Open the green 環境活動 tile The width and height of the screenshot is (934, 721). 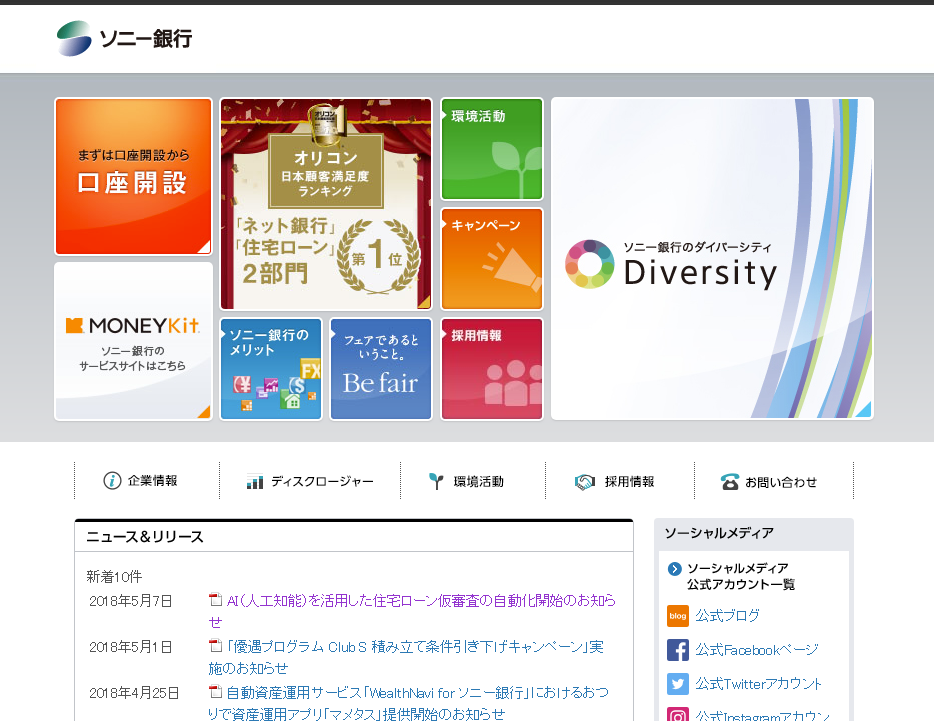click(x=492, y=149)
